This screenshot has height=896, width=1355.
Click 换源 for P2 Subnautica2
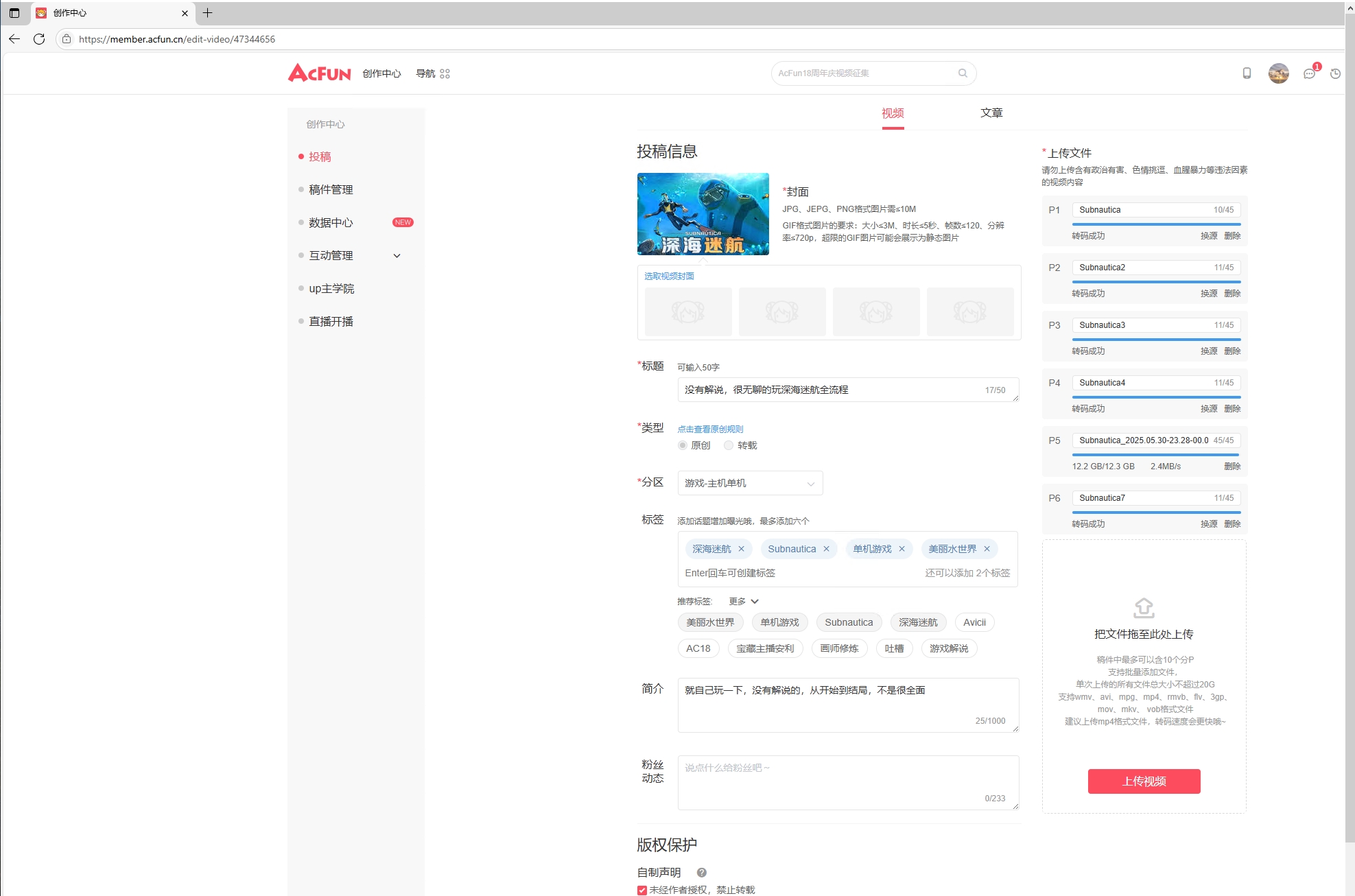(1209, 293)
